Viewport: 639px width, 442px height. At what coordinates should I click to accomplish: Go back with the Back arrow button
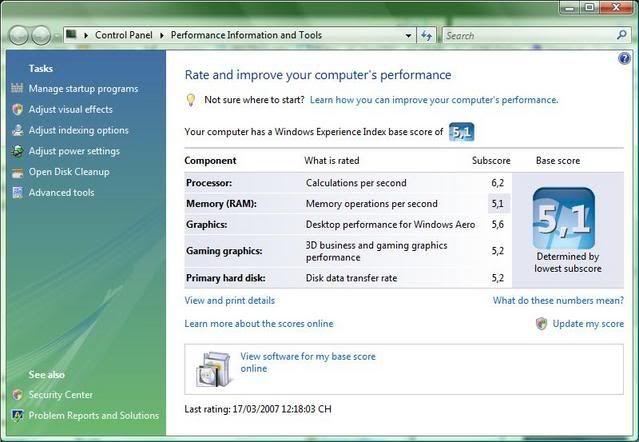coord(18,35)
